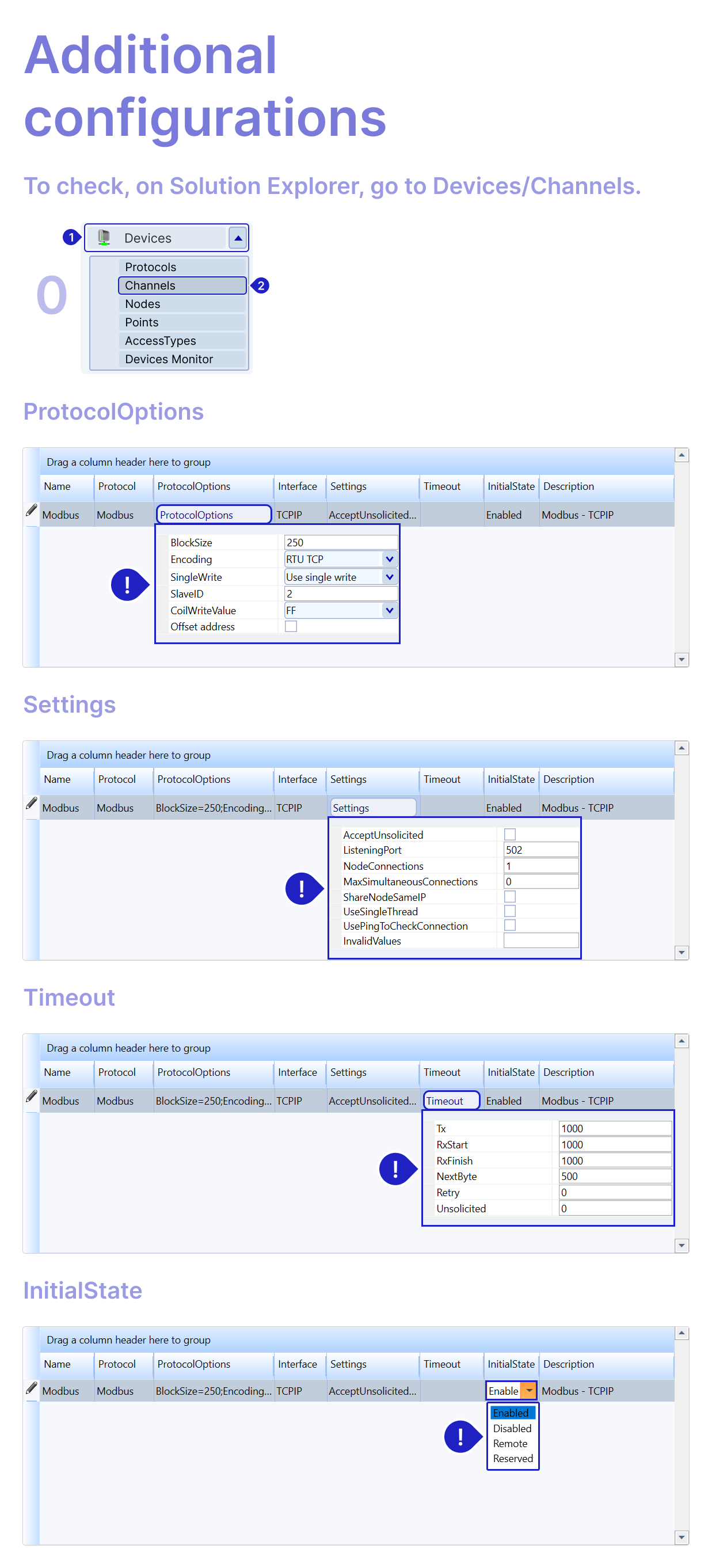Click the BlockSize=250;Encoding... cell in the InitialState section grid
712x1568 pixels.
coord(214,1391)
